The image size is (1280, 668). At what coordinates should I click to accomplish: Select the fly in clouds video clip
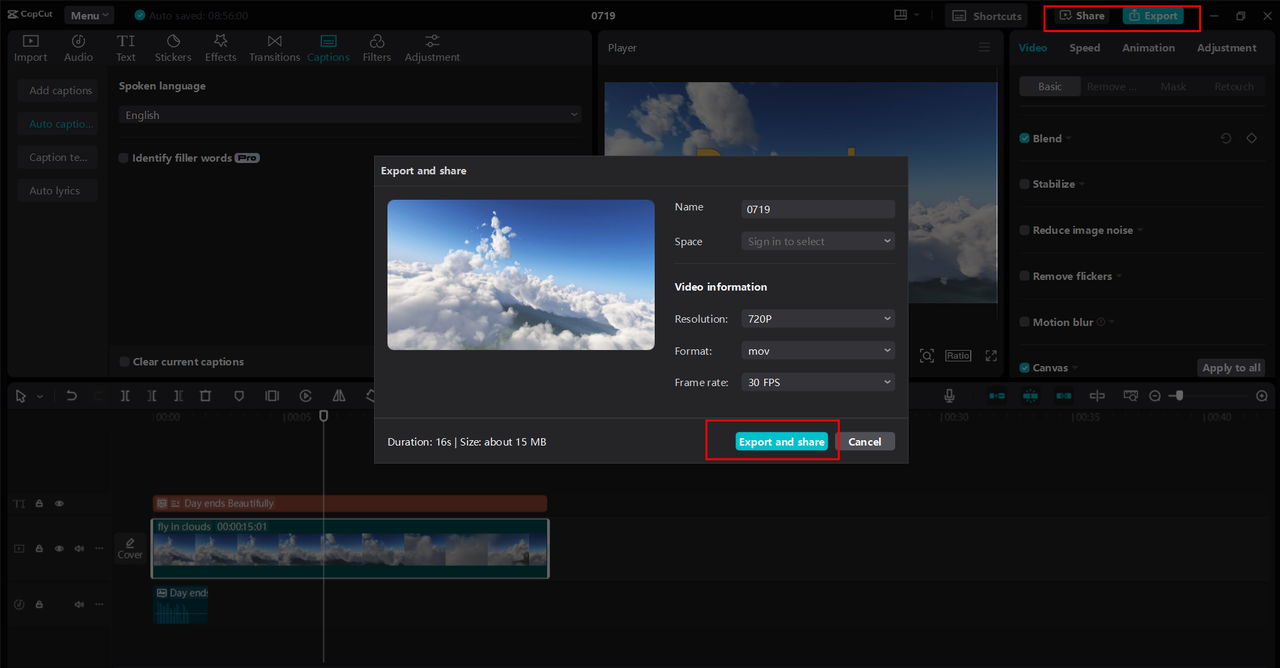tap(350, 548)
